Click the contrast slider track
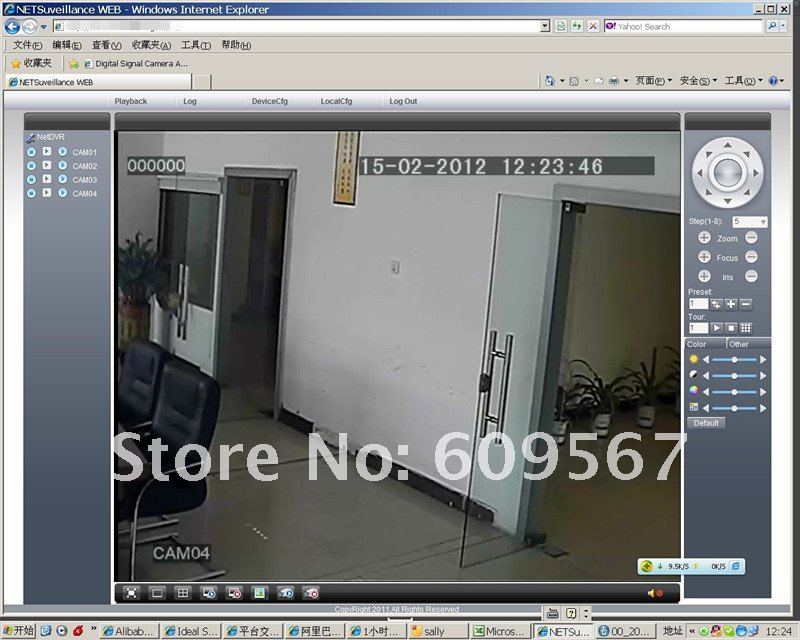This screenshot has width=800, height=640. [x=734, y=376]
